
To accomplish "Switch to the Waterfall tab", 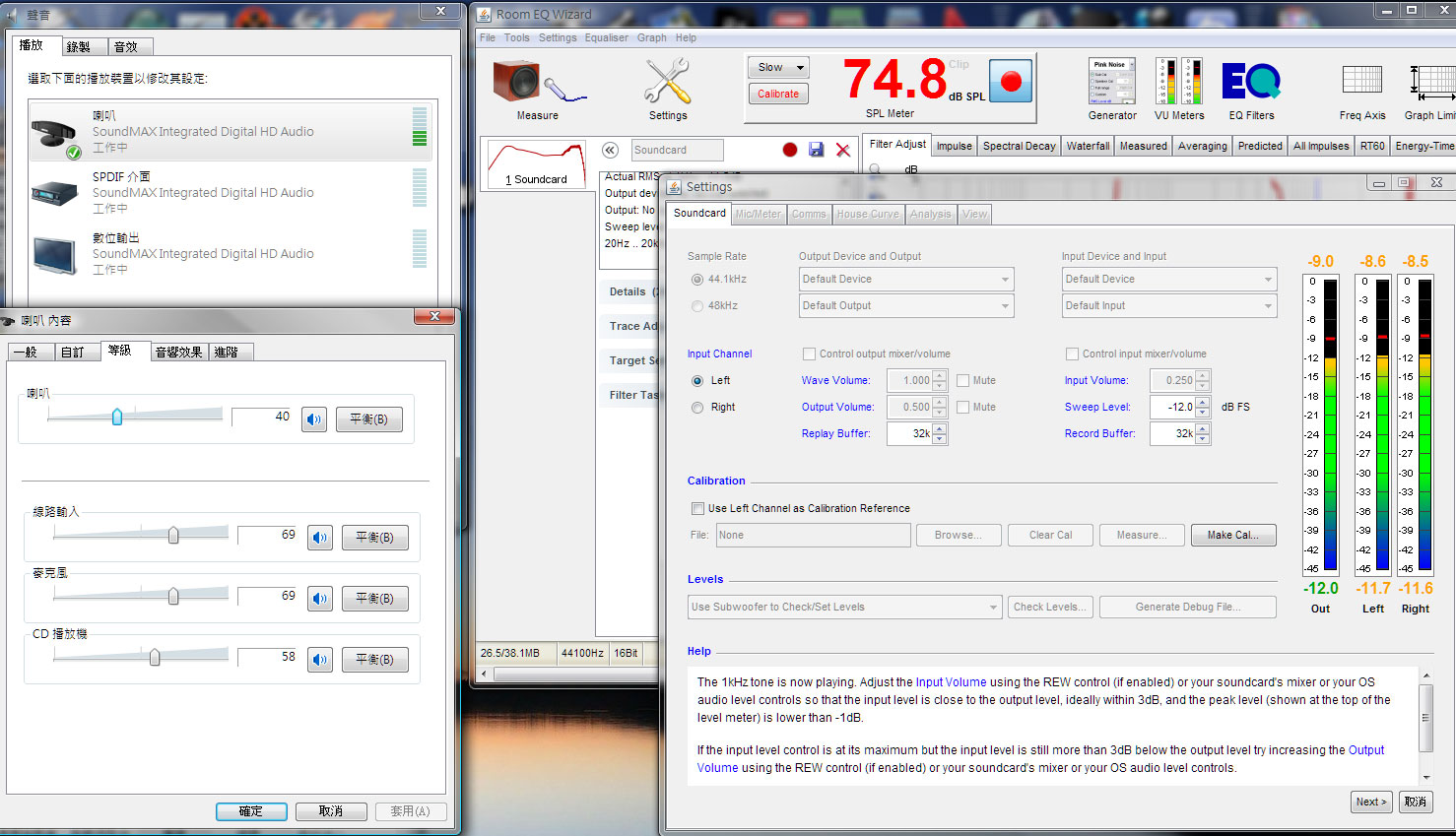I will [1088, 146].
